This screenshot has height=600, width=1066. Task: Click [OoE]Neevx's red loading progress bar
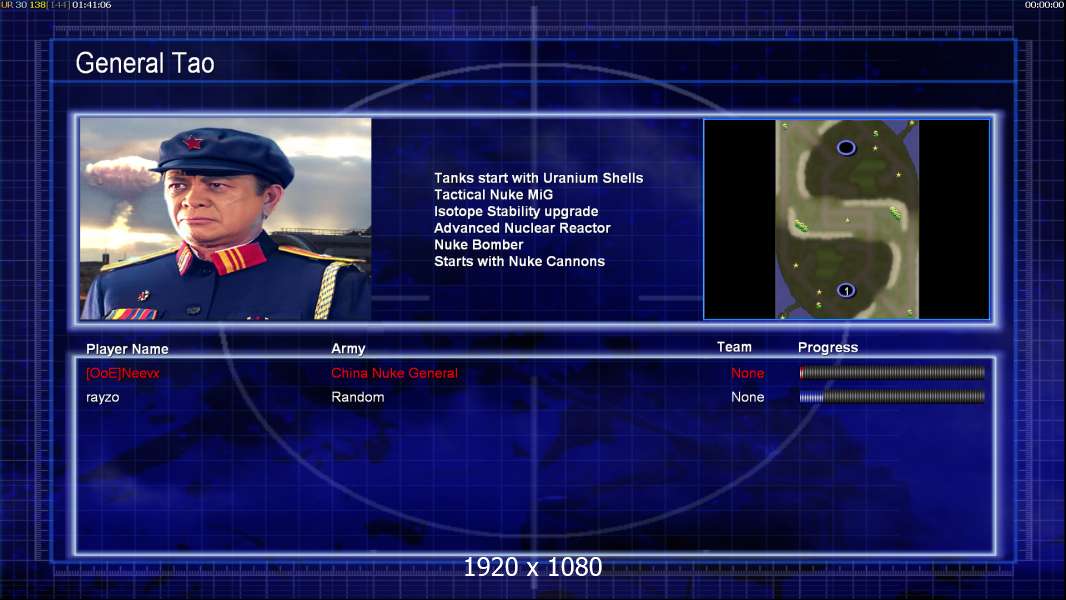coord(892,372)
